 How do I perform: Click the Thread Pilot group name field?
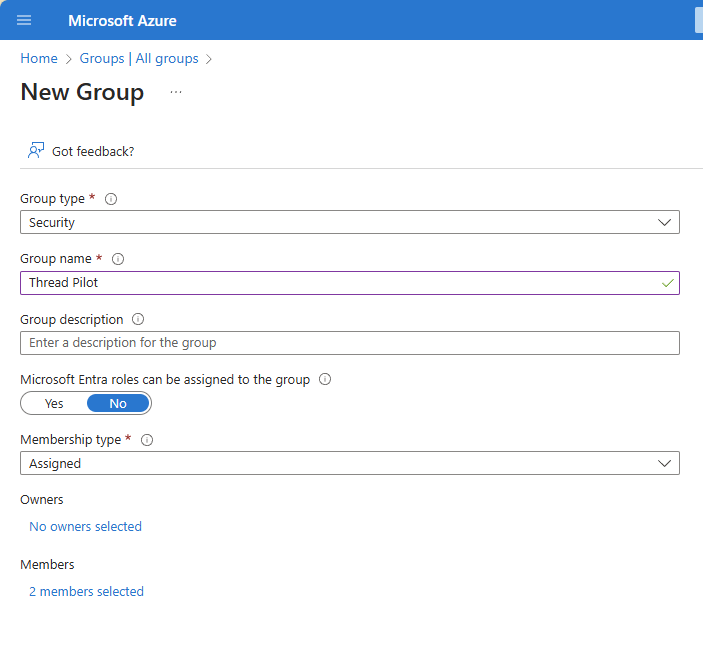[350, 283]
